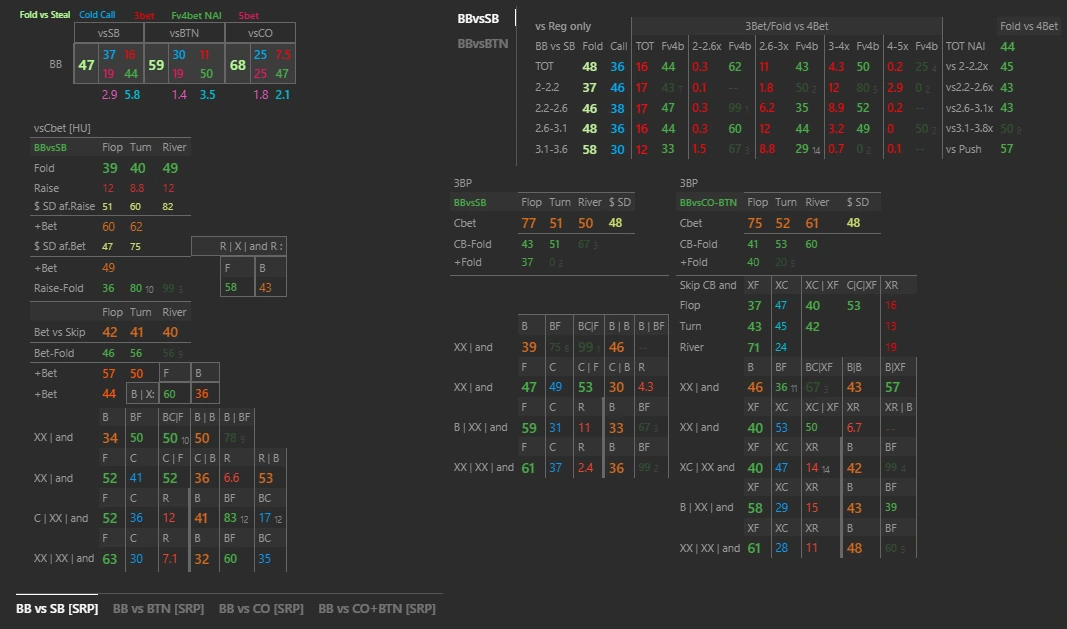Click the active BB vs SB [SRP] tab
Image resolution: width=1067 pixels, height=629 pixels.
click(x=57, y=608)
